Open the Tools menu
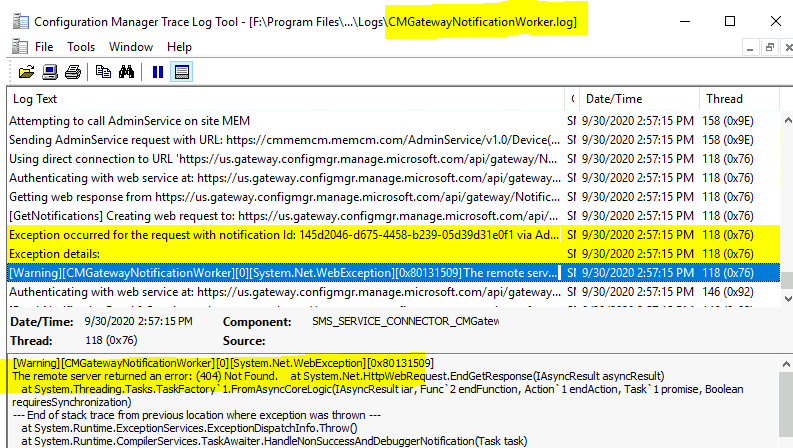 click(x=81, y=47)
